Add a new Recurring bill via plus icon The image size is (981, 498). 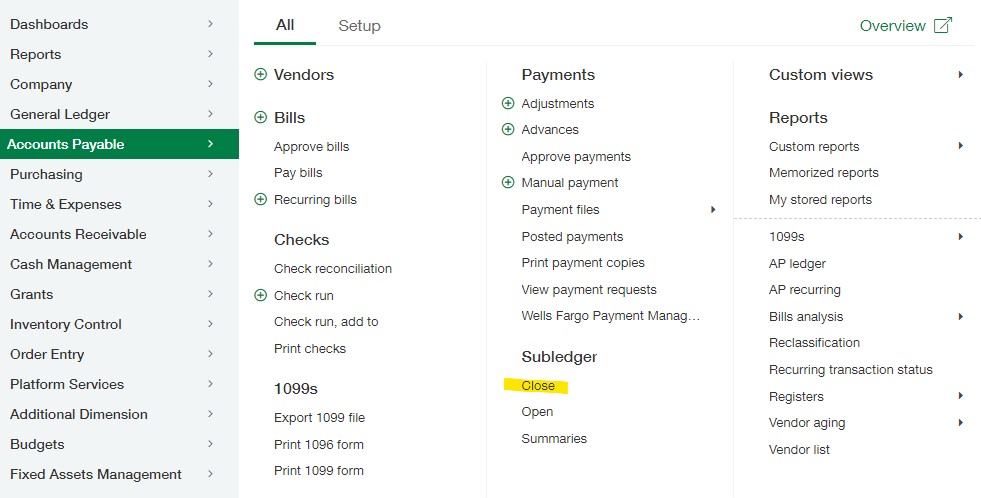click(x=261, y=199)
